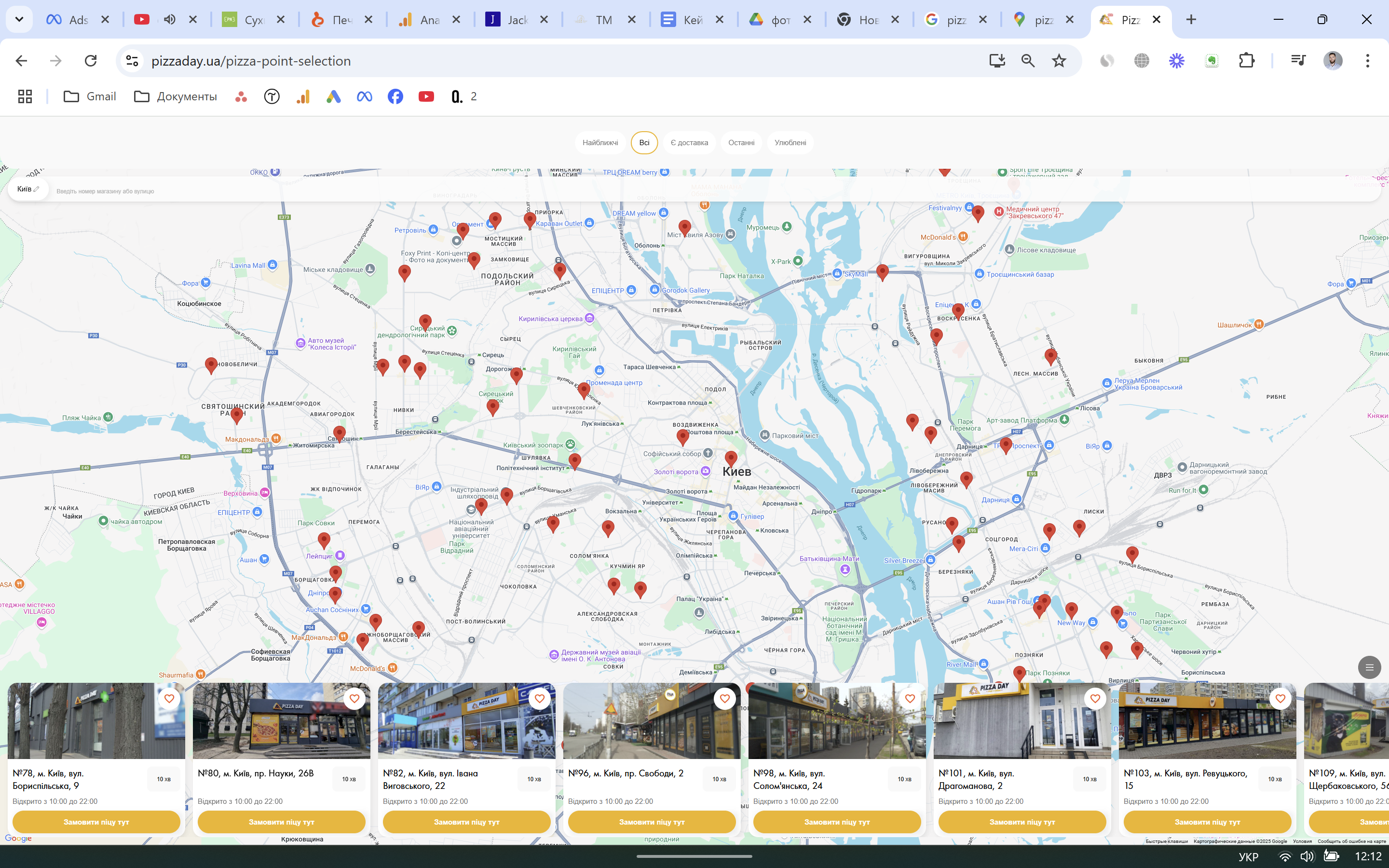Open the Gmail bookmark folder
The height and width of the screenshot is (868, 1389).
click(x=90, y=96)
